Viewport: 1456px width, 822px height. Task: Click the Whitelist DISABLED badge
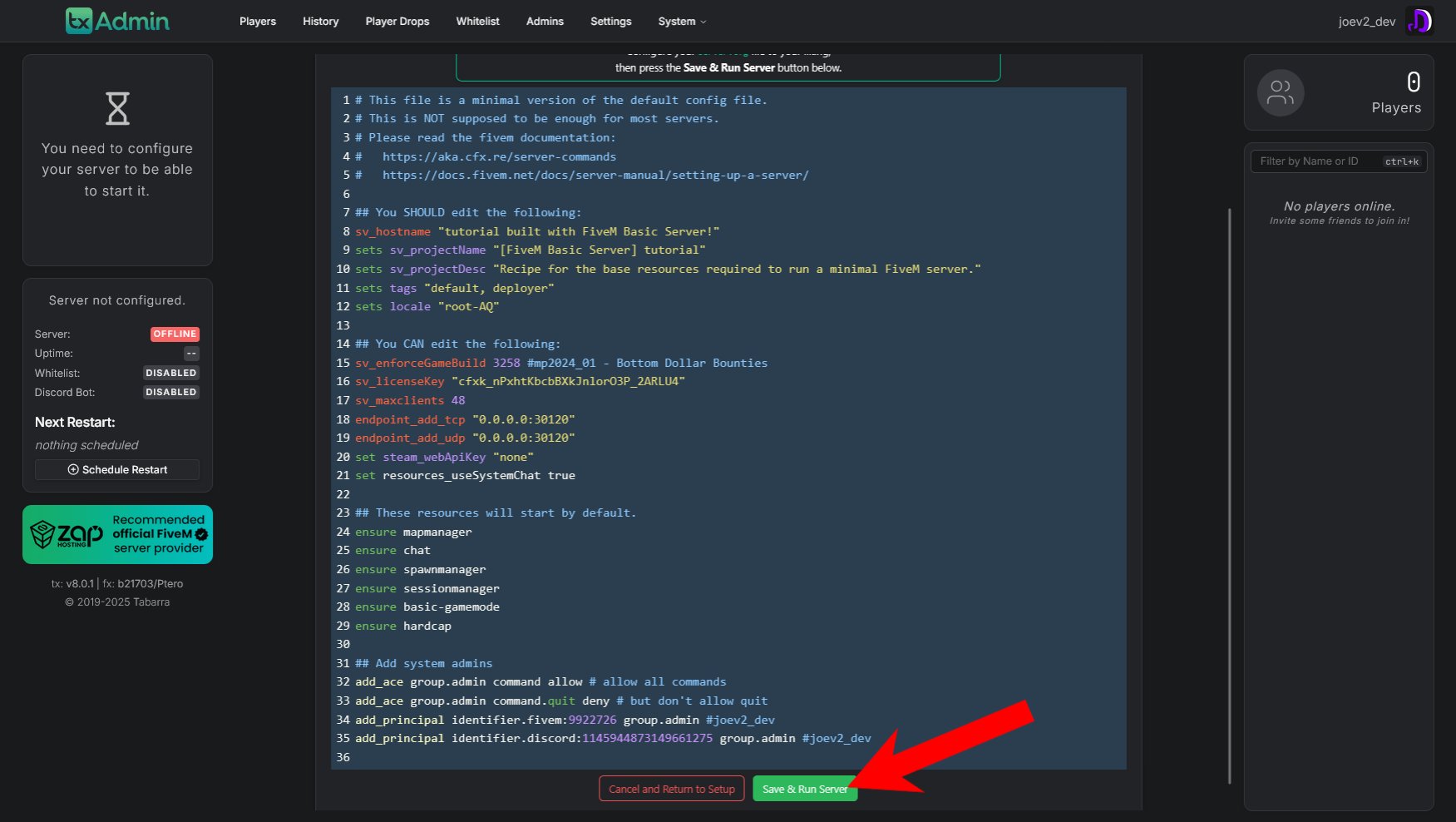(171, 373)
